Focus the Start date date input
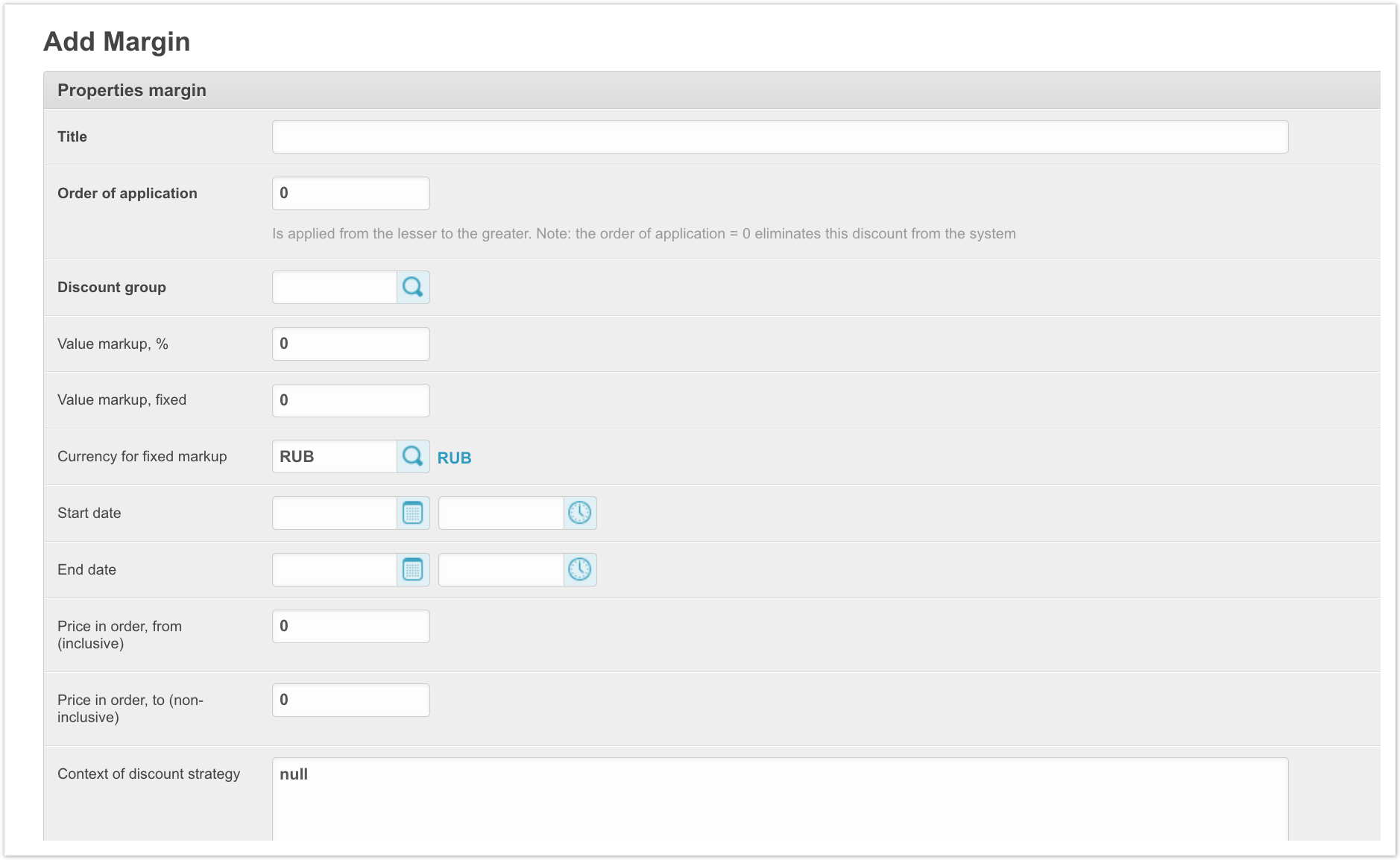Viewport: 1400px width, 860px height. (334, 513)
